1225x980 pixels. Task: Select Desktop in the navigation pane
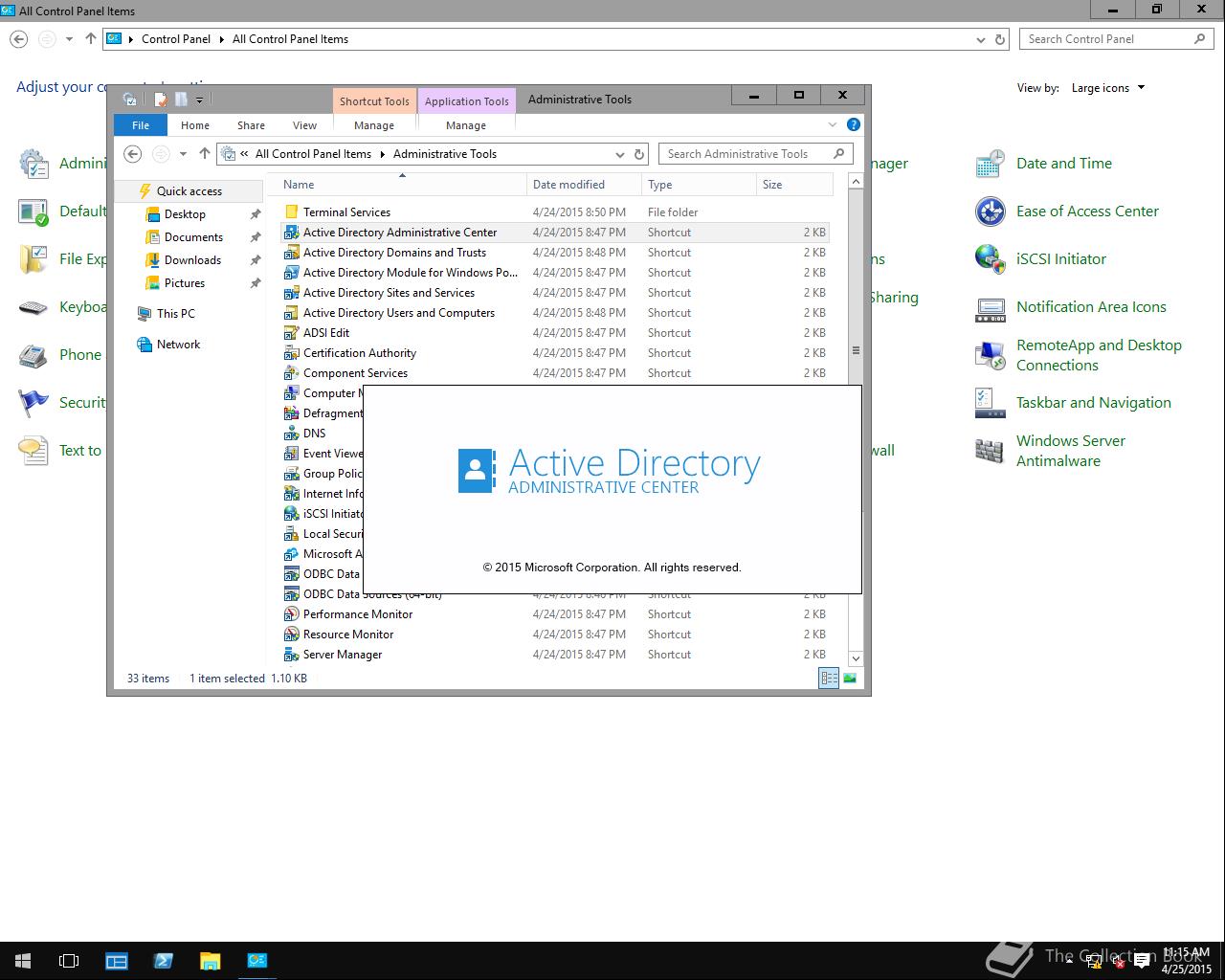(x=185, y=214)
